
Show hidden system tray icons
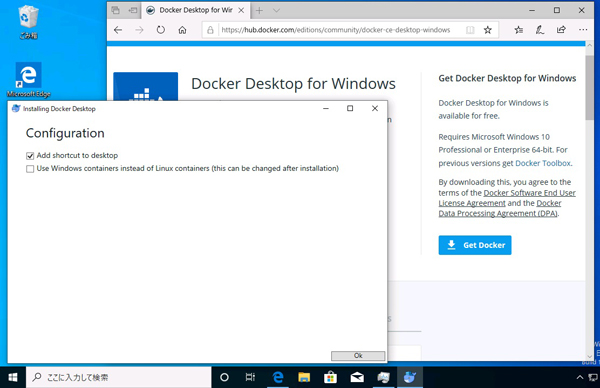[580, 377]
